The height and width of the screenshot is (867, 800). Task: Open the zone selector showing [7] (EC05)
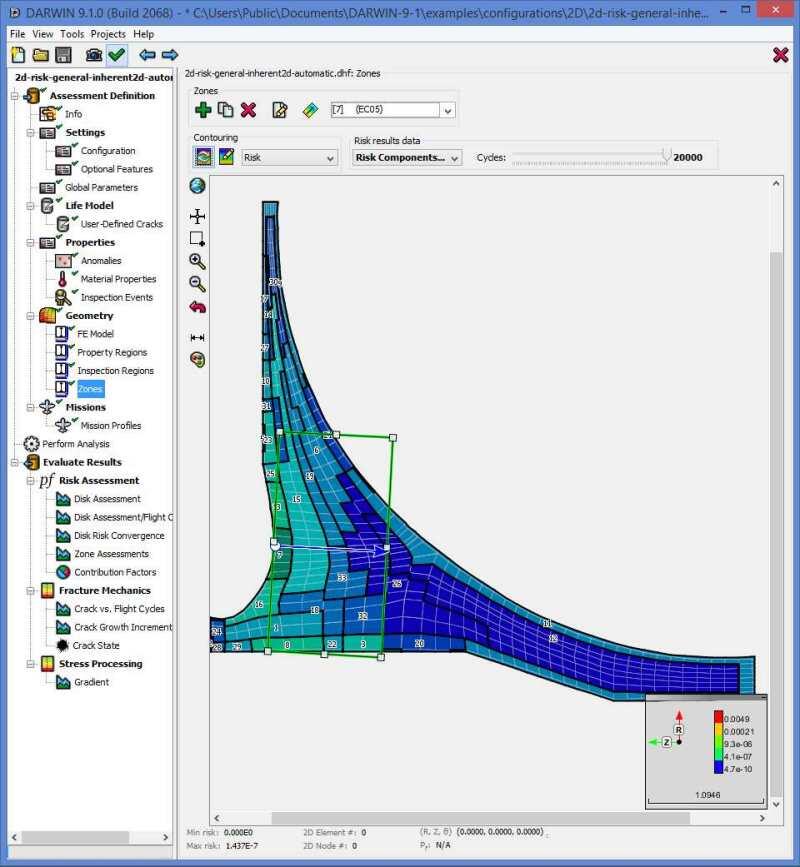(386, 110)
